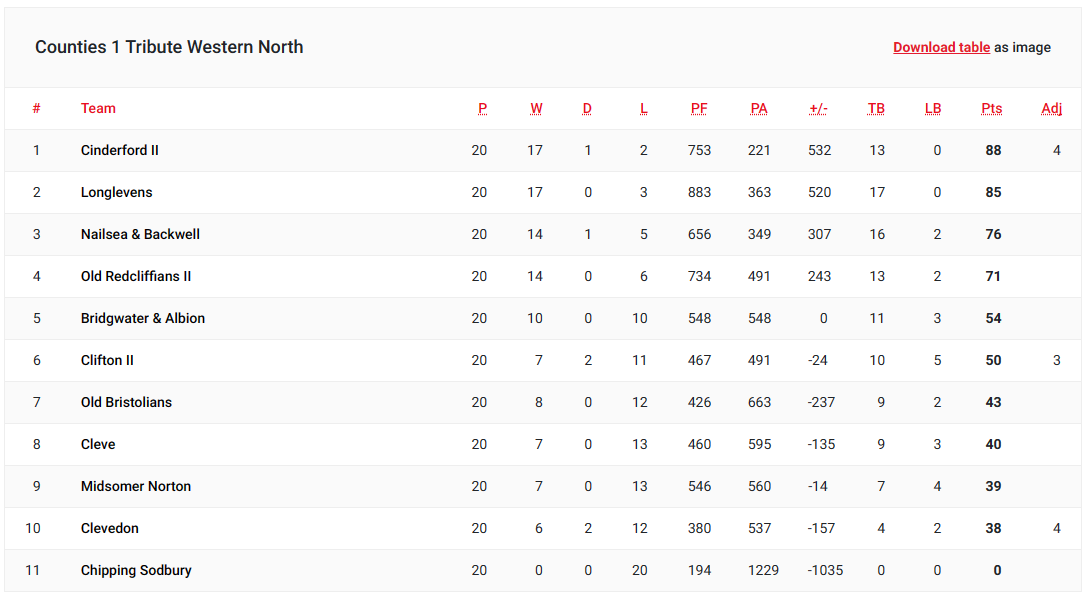Viewport: 1087px width, 597px height.
Task: Select the PA column header
Action: click(758, 108)
